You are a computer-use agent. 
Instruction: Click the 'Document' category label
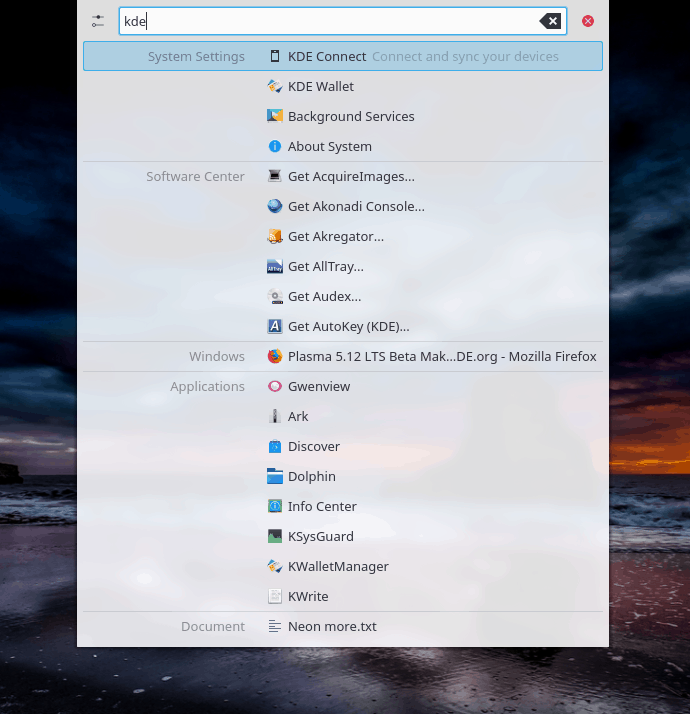tap(213, 627)
